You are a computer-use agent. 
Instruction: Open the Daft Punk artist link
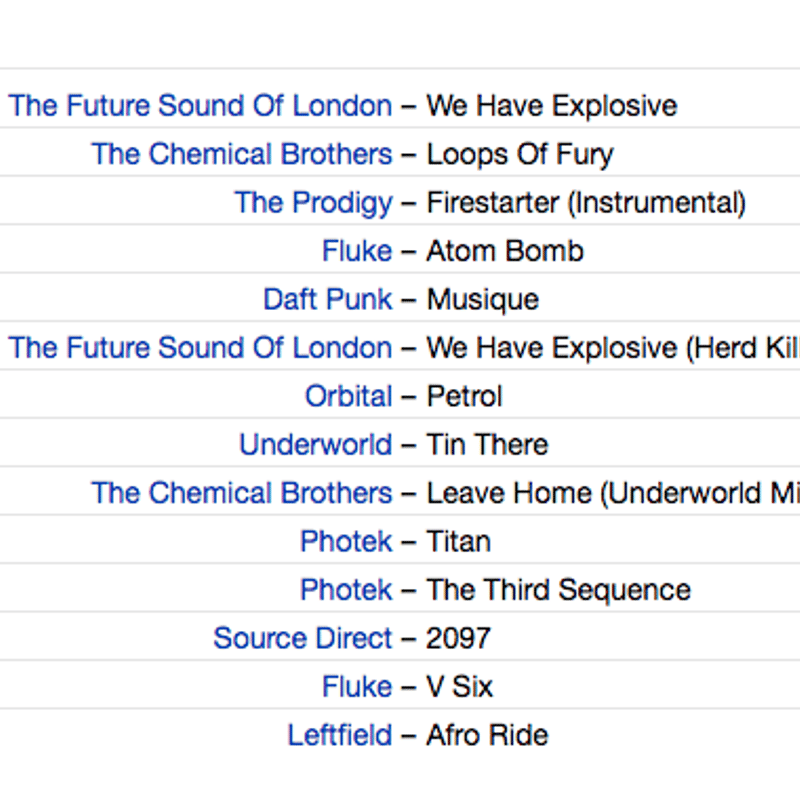pyautogui.click(x=328, y=299)
